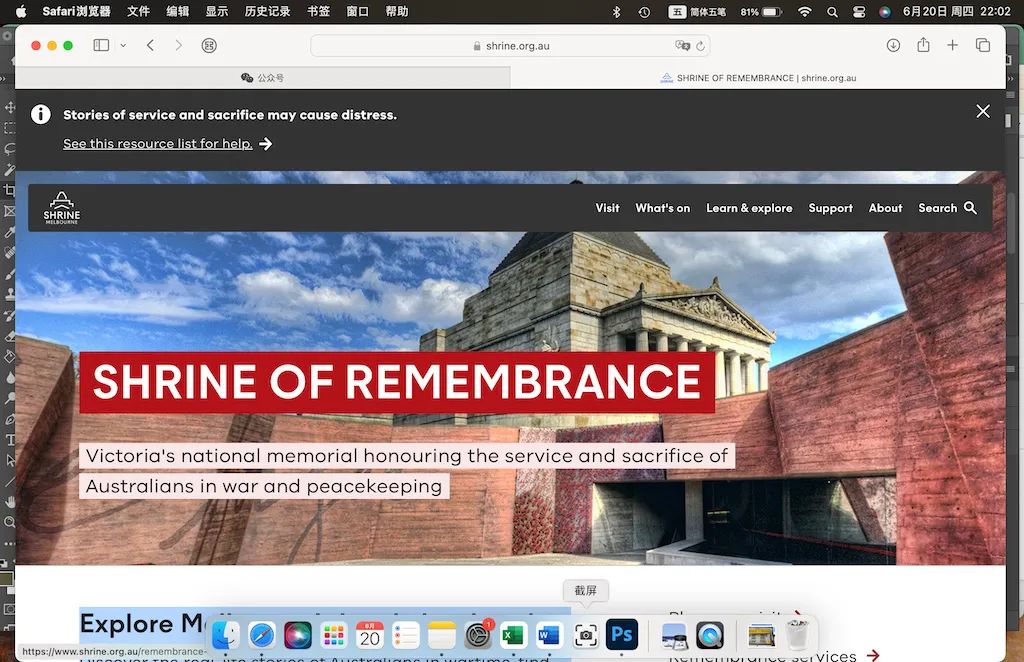Switch to Photoshop from the Dock
Image resolution: width=1024 pixels, height=662 pixels.
click(622, 635)
